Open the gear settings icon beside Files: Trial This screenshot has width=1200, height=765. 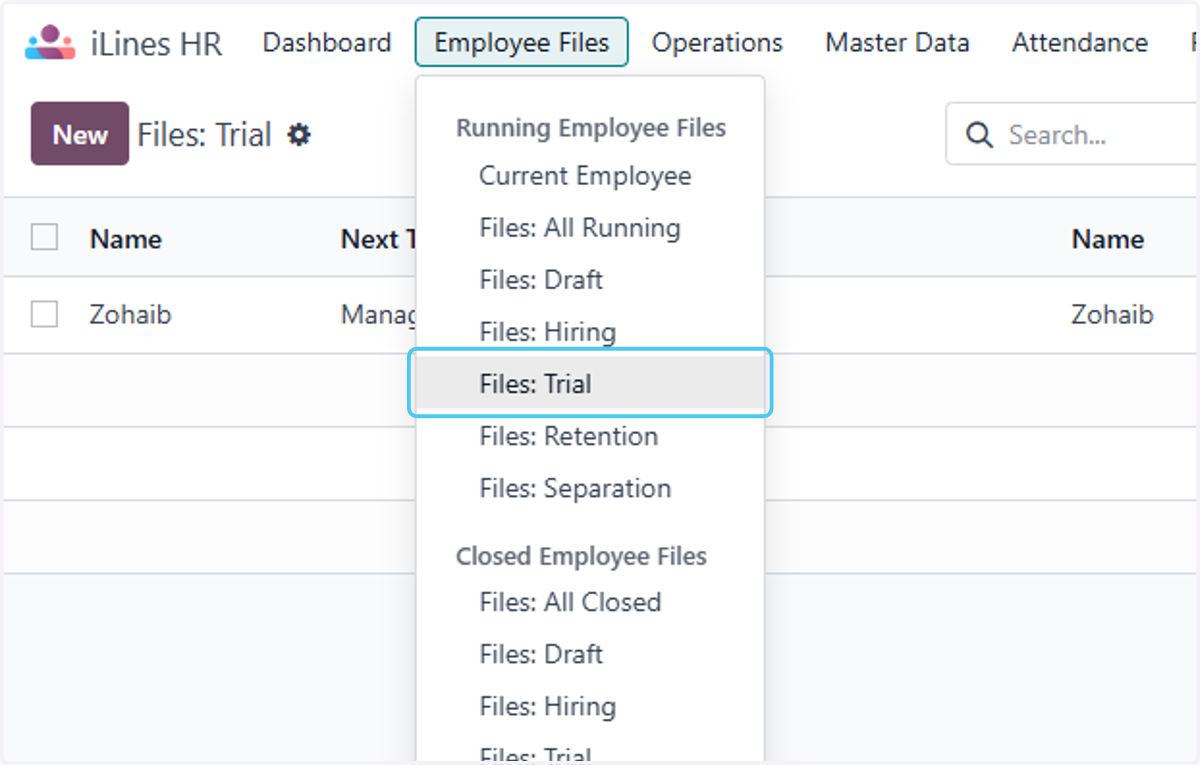click(x=299, y=134)
